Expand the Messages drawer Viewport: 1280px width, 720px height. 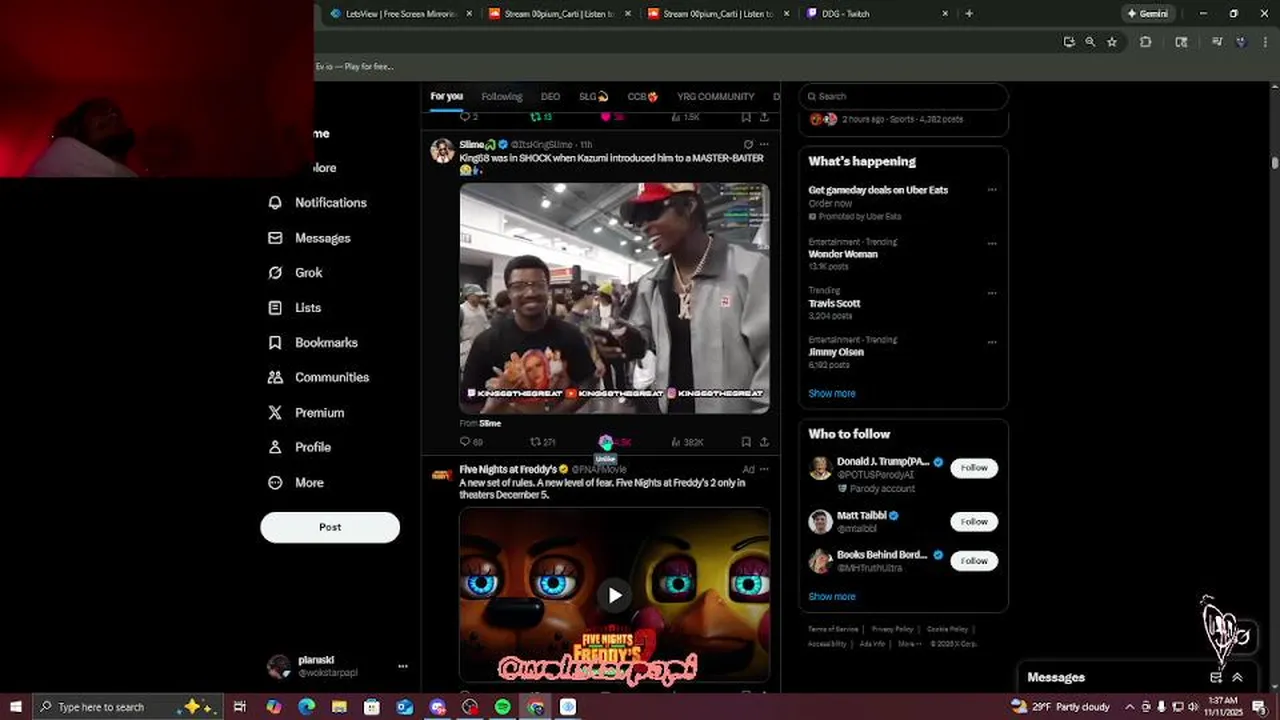coord(1237,677)
